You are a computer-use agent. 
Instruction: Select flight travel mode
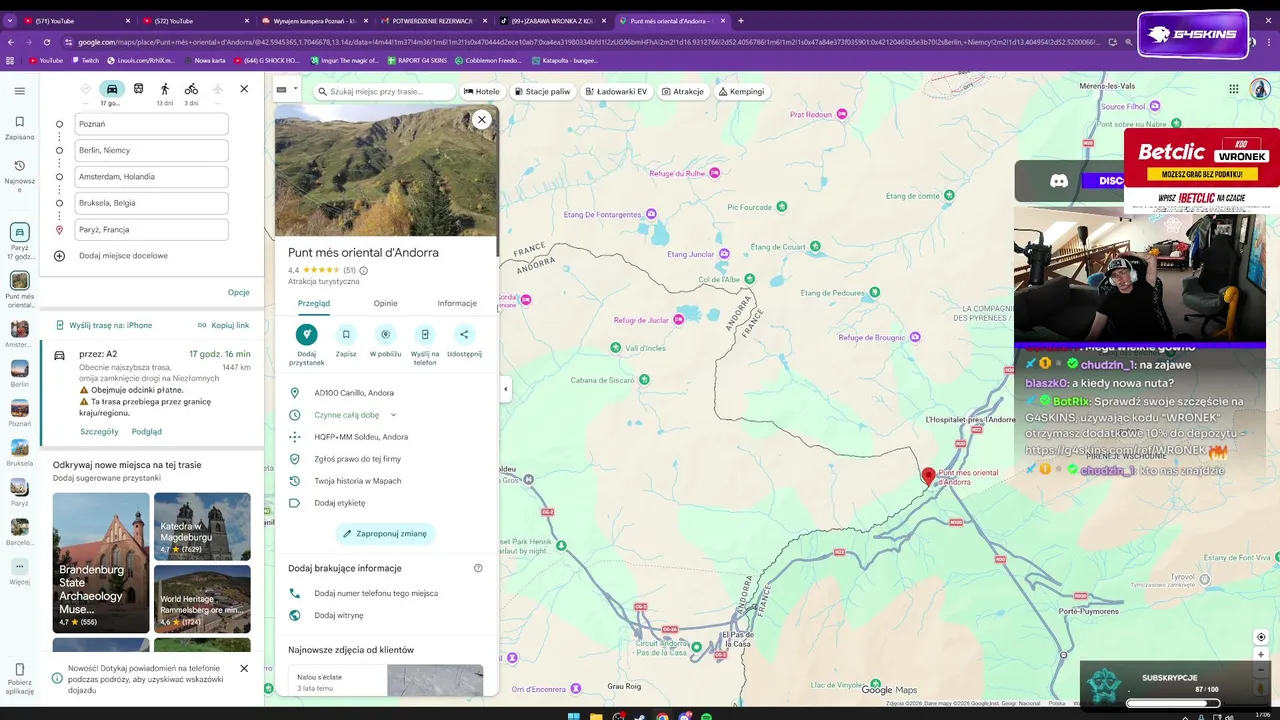coord(217,89)
